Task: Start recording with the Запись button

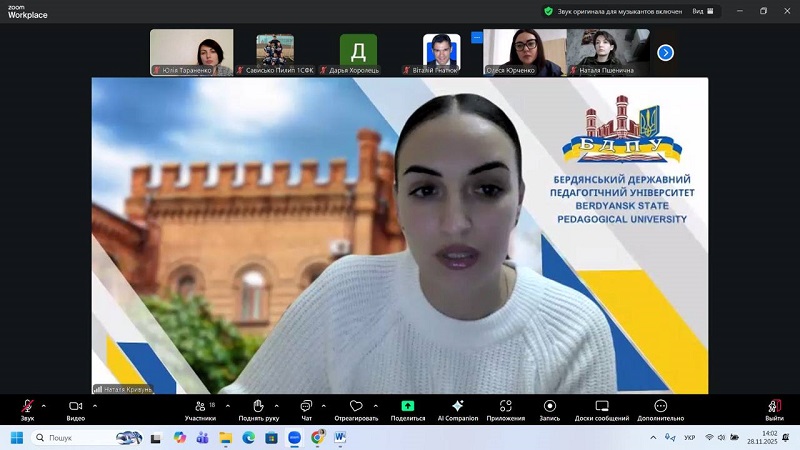Action: (549, 408)
